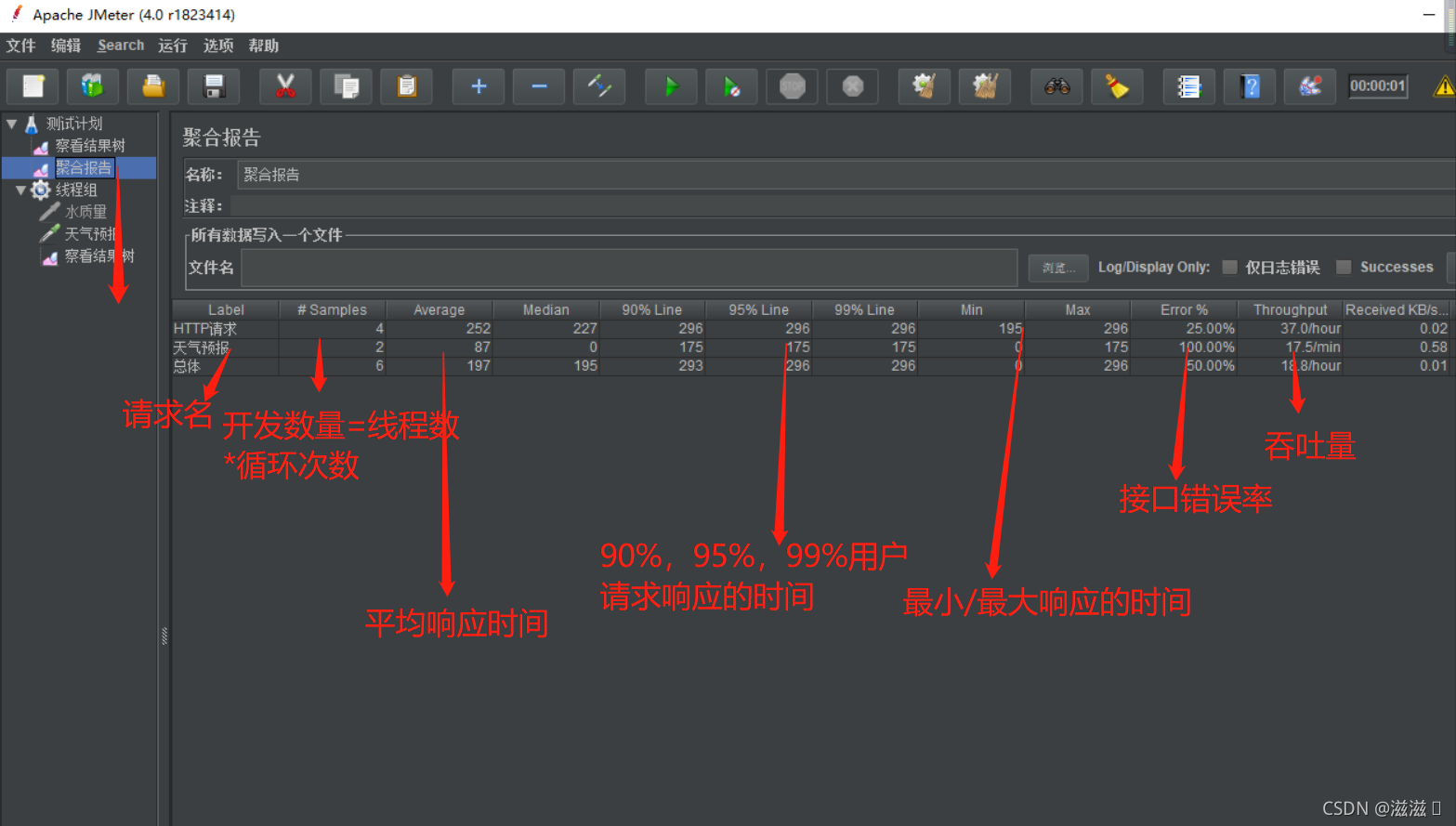The height and width of the screenshot is (826, 1456).
Task: Sort by 99% Line column header
Action: tap(864, 309)
